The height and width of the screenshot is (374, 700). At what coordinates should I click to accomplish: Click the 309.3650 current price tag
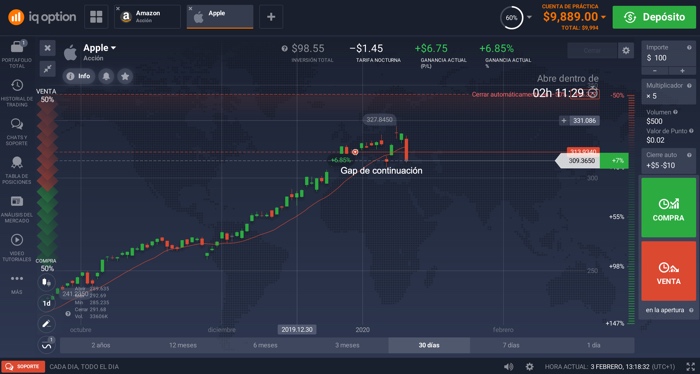tap(582, 161)
